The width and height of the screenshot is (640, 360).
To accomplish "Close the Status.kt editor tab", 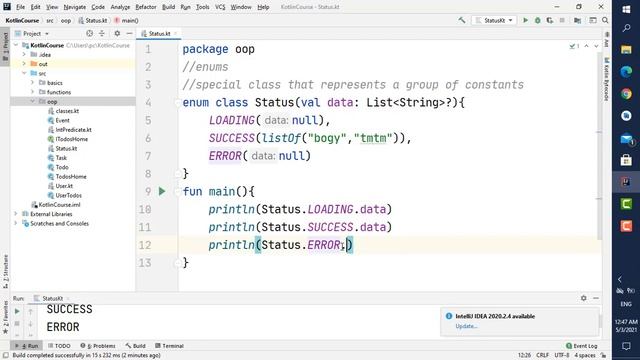I will (x=176, y=33).
